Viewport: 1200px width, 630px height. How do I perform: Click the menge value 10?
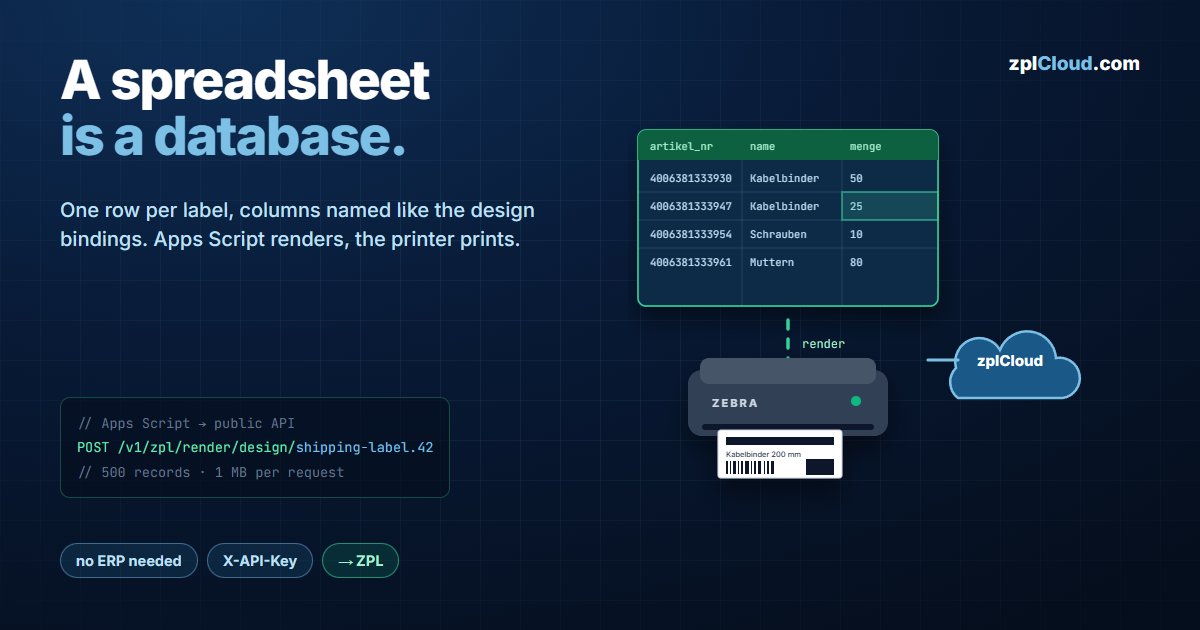point(856,234)
